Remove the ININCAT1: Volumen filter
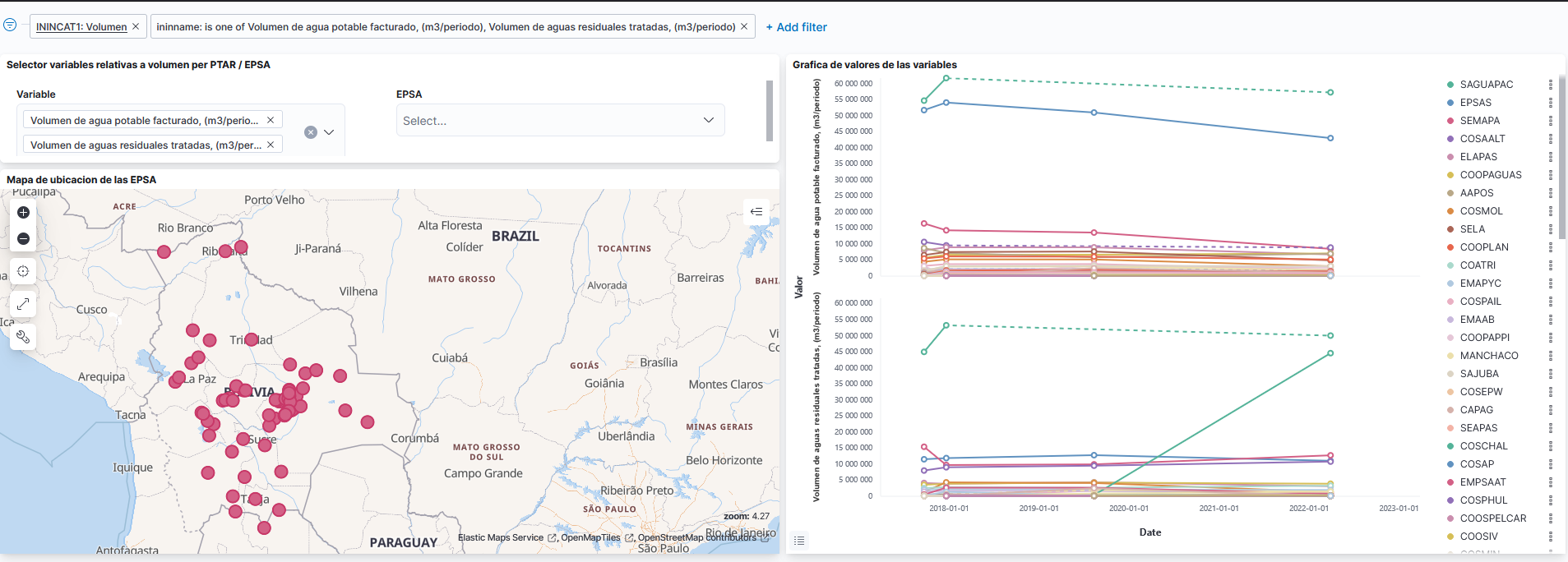The width and height of the screenshot is (1568, 562). (x=136, y=26)
